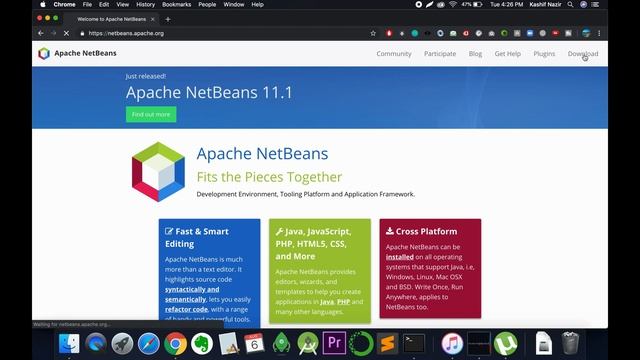The image size is (640, 360).
Task: Follow the Java link in green card
Action: coord(327,302)
